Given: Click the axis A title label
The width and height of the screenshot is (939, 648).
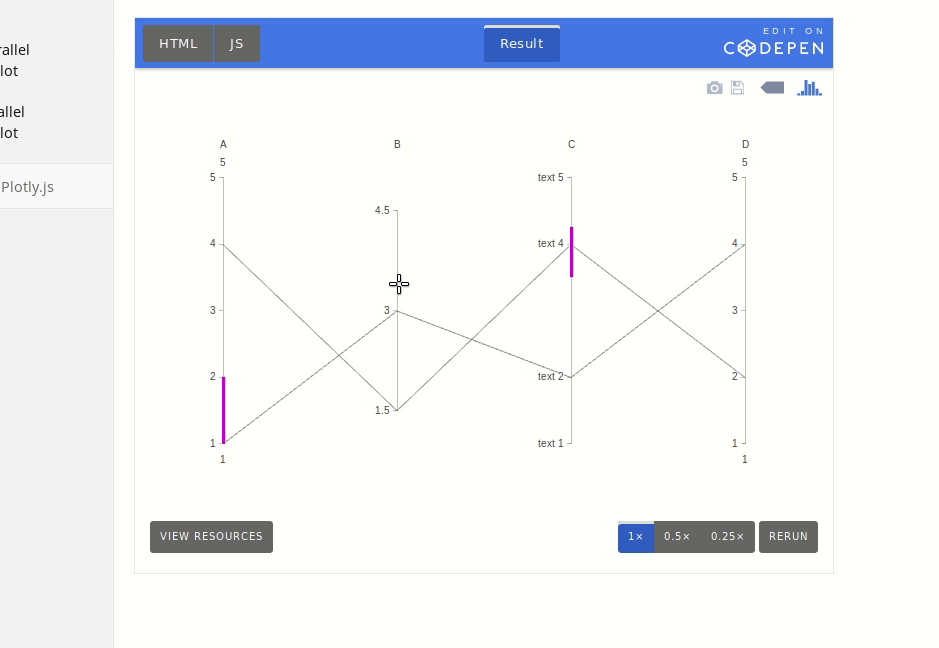Looking at the screenshot, I should pyautogui.click(x=223, y=144).
